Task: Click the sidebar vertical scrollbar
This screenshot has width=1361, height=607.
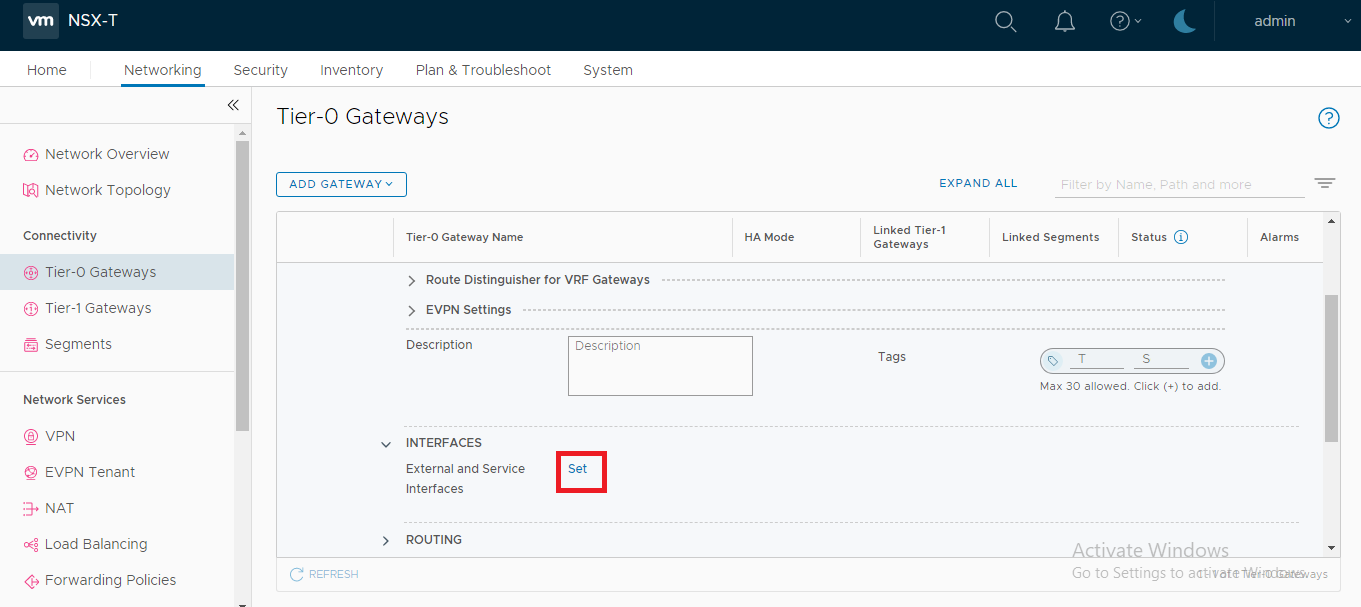Action: point(242,285)
